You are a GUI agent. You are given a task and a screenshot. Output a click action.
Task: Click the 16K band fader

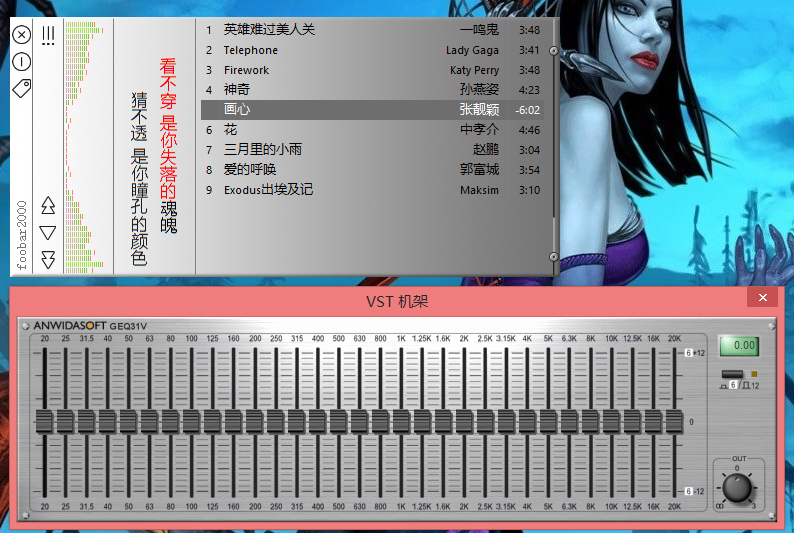pyautogui.click(x=653, y=422)
